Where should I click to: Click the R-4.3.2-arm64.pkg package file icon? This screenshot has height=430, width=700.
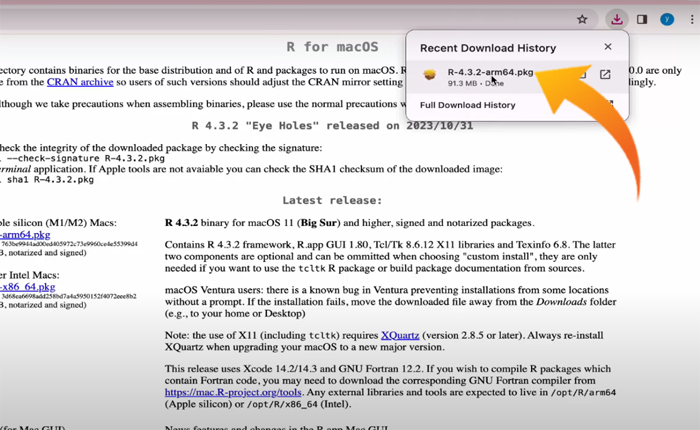pyautogui.click(x=429, y=75)
